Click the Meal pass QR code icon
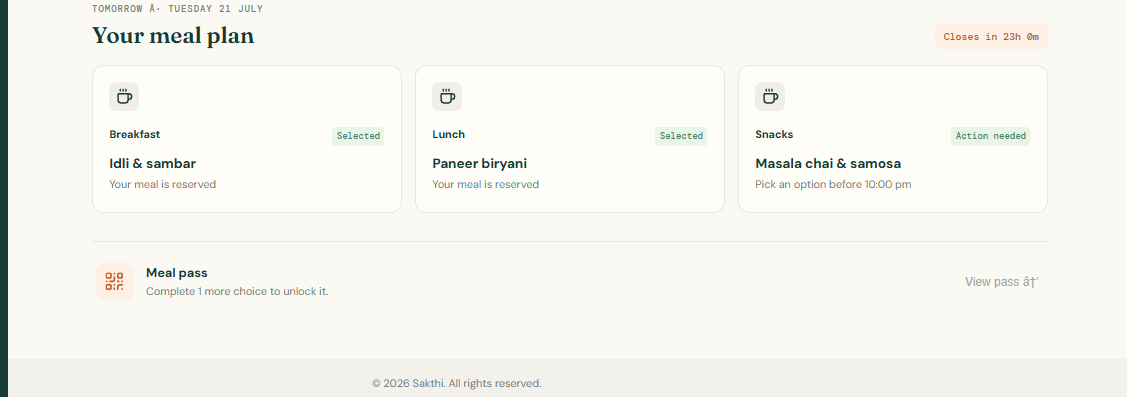This screenshot has height=397, width=1127. 115,281
